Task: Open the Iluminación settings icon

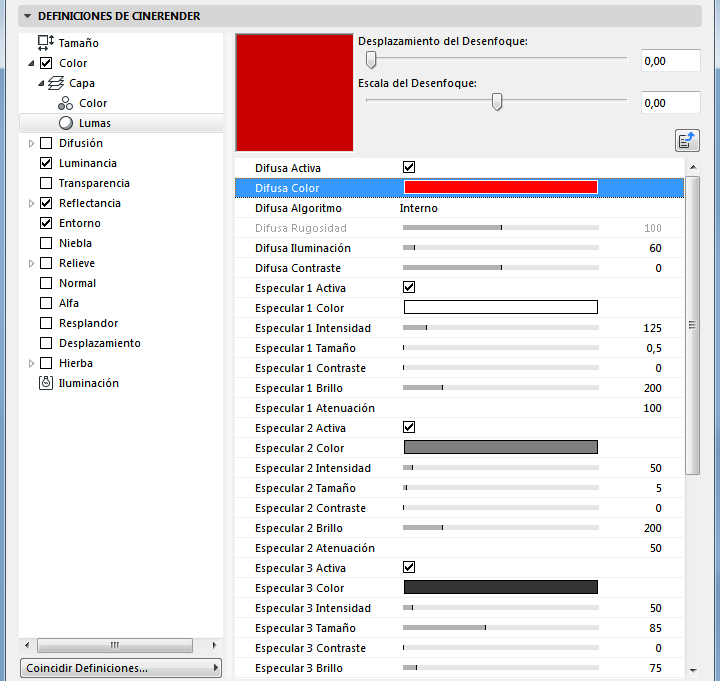Action: point(46,383)
